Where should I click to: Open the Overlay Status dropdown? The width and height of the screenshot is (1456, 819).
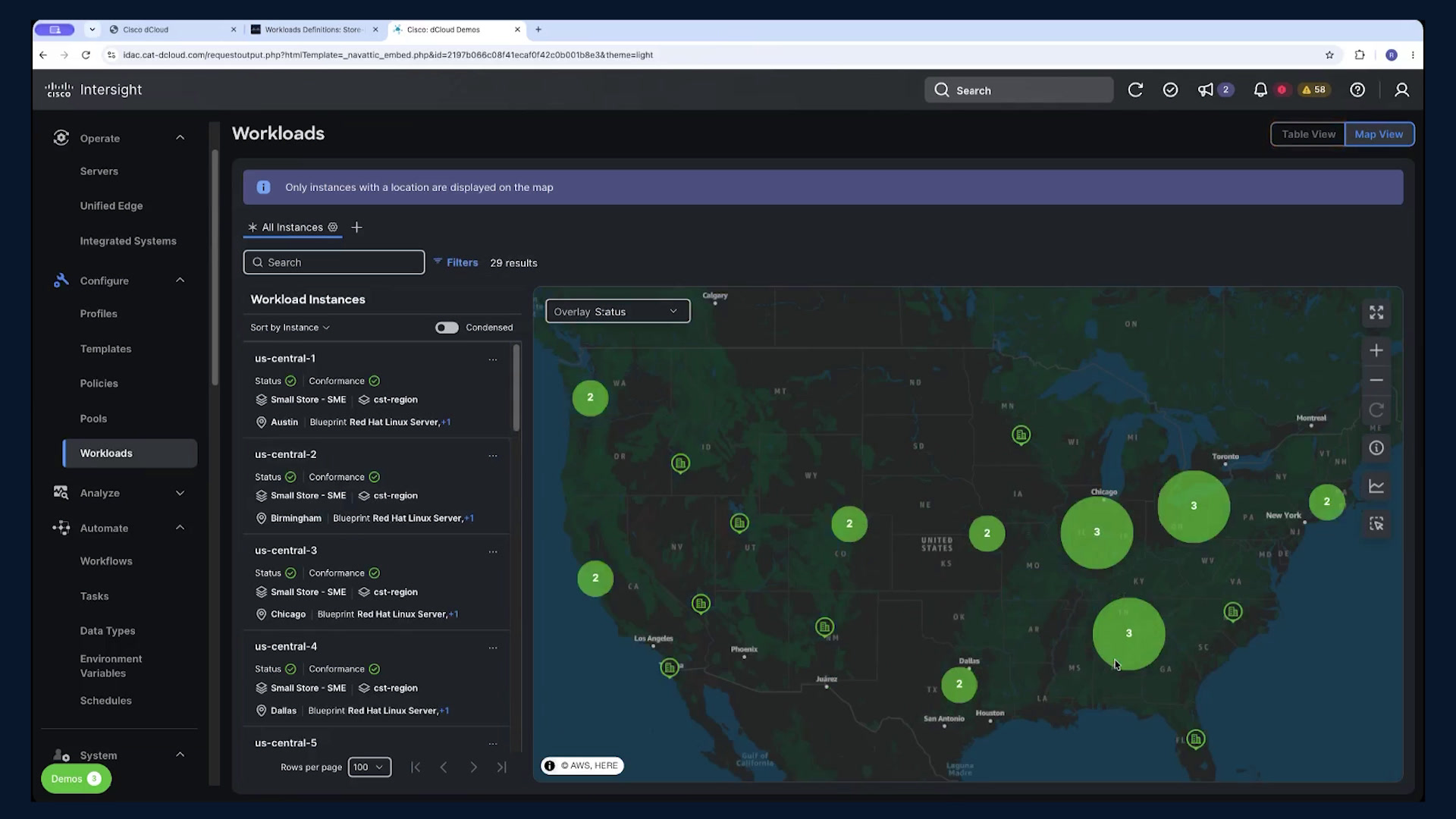click(x=617, y=311)
